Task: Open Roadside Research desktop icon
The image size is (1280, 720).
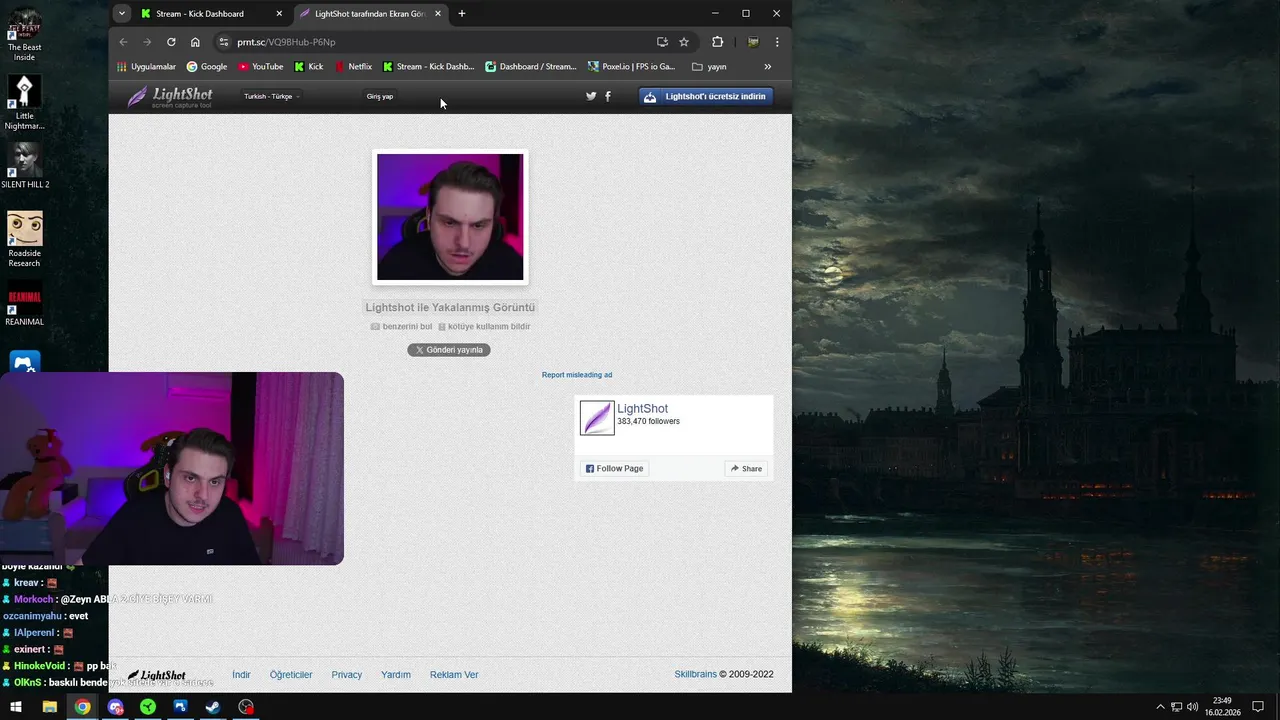Action: [x=25, y=239]
